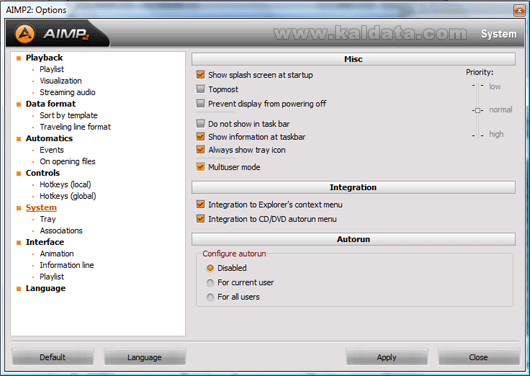Open the Data format category
Image resolution: width=530 pixels, height=376 pixels.
point(51,104)
